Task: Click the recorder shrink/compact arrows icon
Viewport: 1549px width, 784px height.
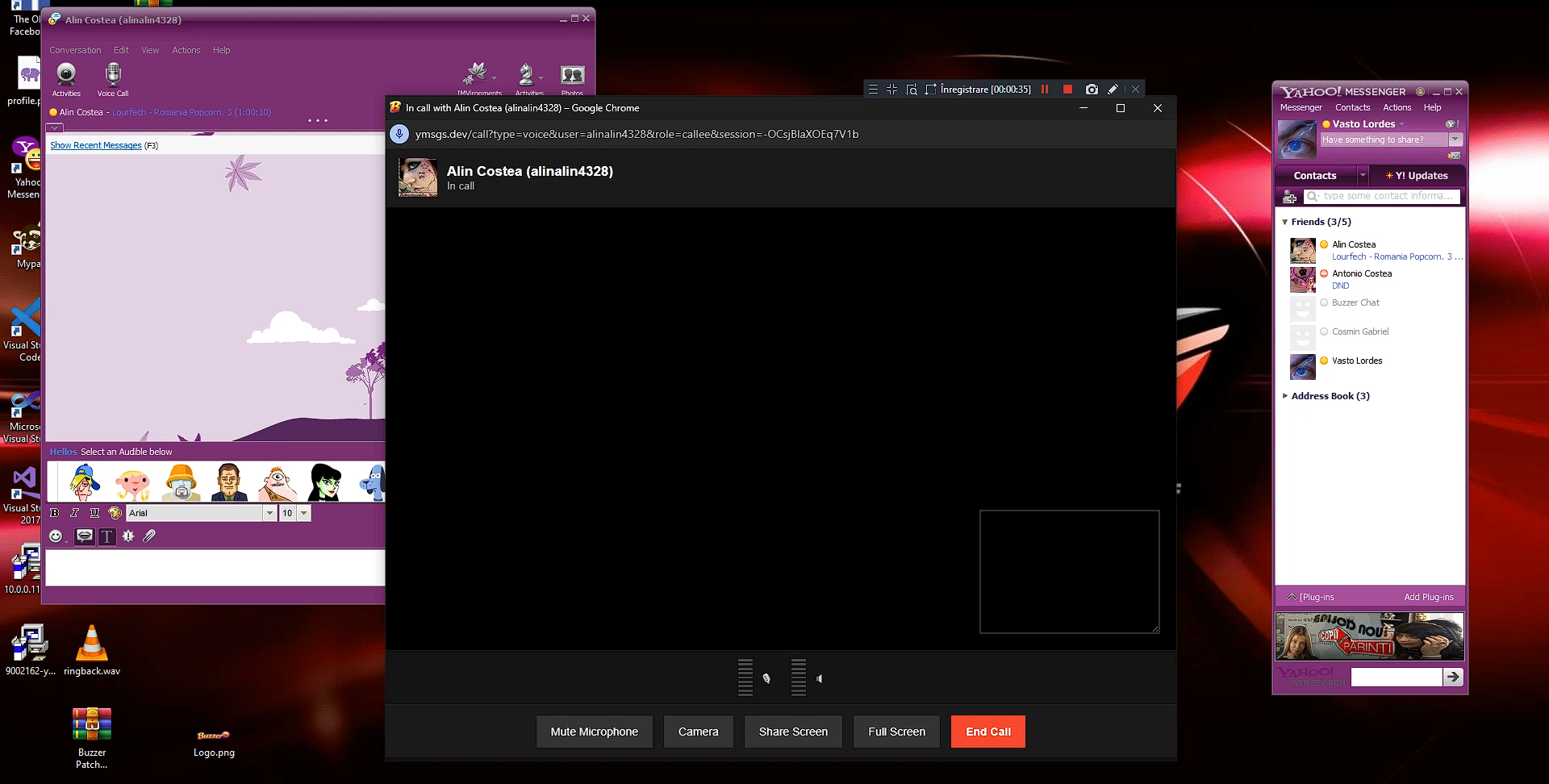Action: click(891, 90)
